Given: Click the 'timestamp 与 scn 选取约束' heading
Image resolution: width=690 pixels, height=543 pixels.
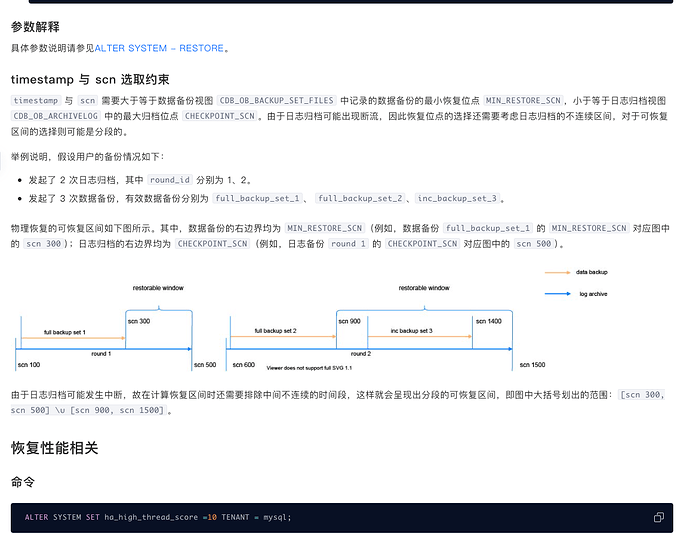Looking at the screenshot, I should 90,80.
